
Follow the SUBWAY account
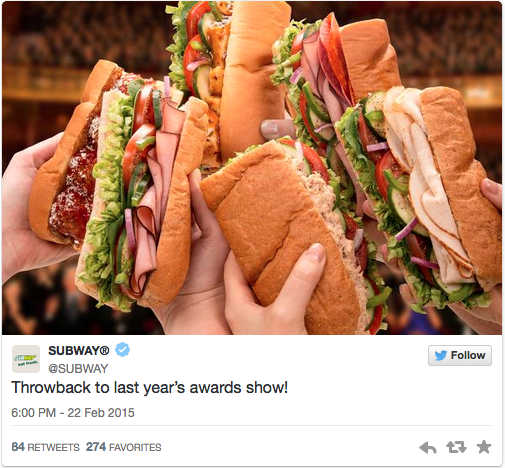pos(460,355)
